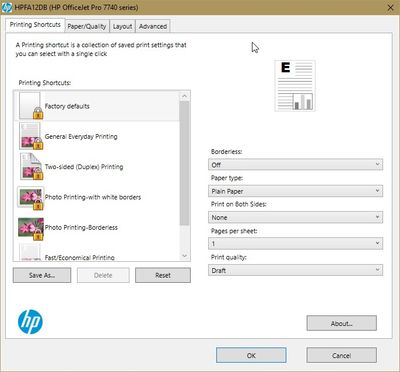Click the Reset button
This screenshot has width=400, height=372.
[163, 275]
